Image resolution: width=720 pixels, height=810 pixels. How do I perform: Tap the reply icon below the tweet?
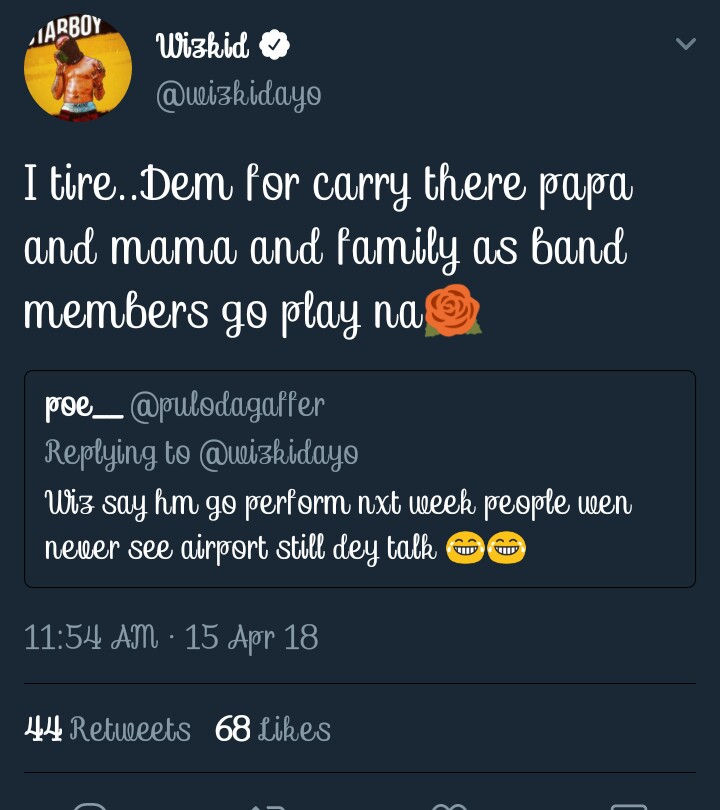pos(90,803)
